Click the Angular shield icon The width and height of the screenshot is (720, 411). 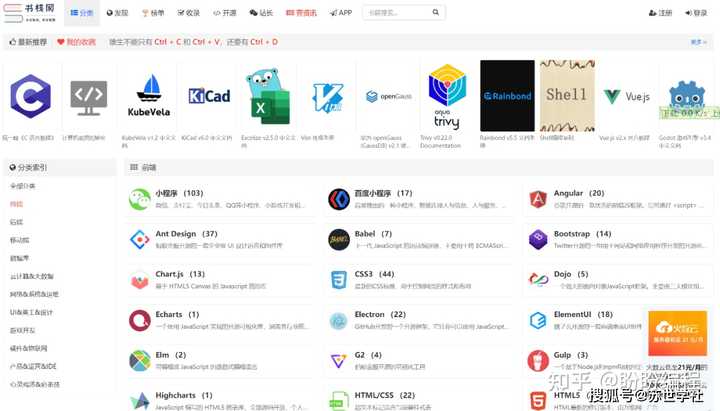[538, 199]
